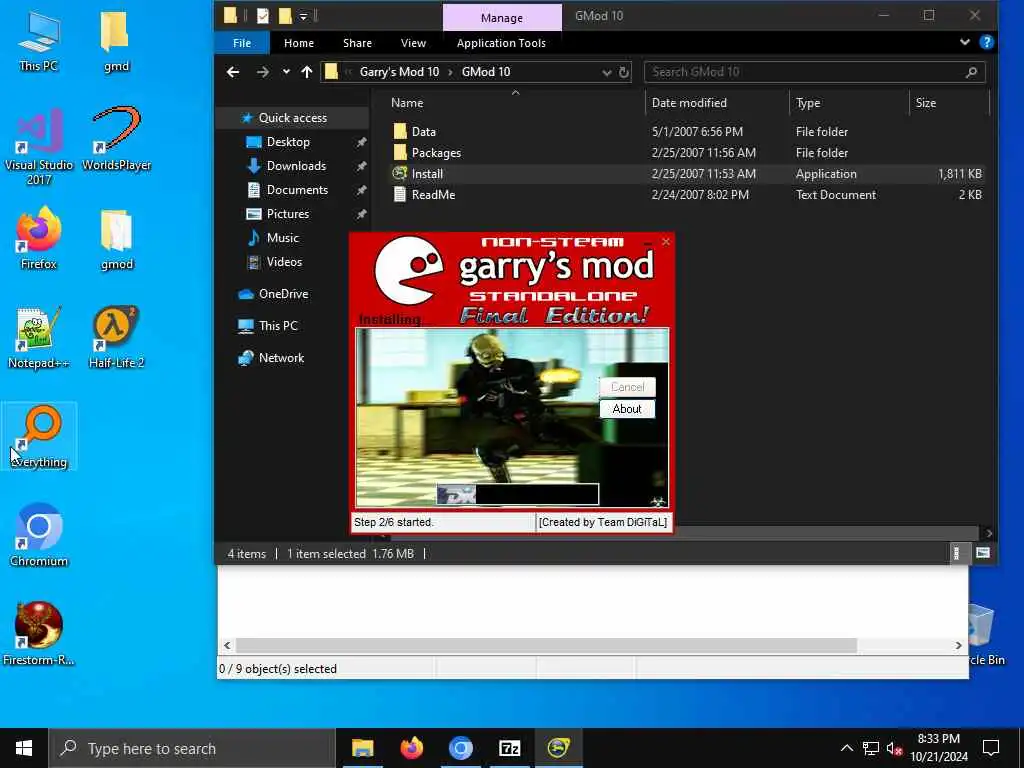Click the installer progress bar
1024x768 pixels.
[x=517, y=494]
